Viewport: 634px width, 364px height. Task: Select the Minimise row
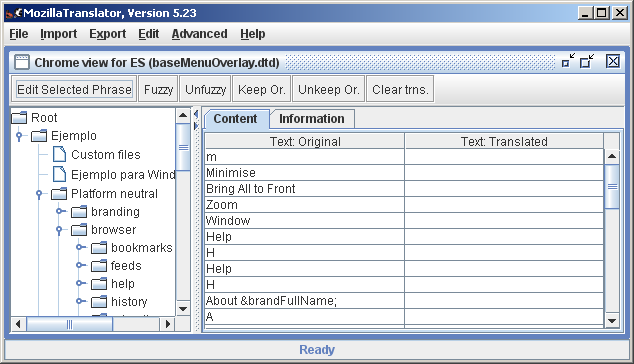pyautogui.click(x=404, y=173)
